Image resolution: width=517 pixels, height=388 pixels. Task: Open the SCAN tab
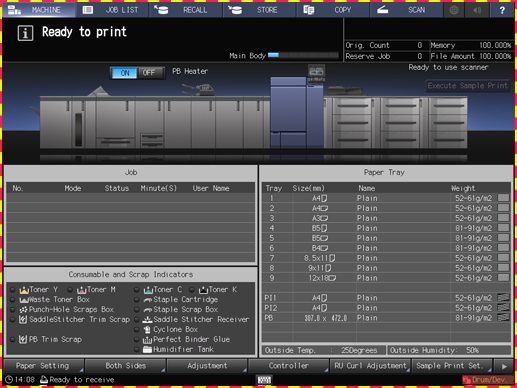406,10
